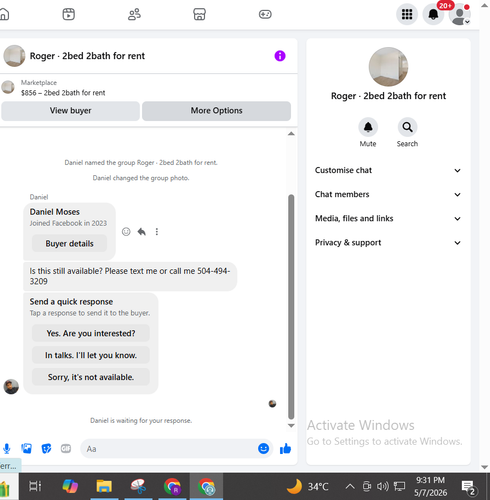Attach a photo using the image icon
Screen dimensions: 490x500
pos(26,449)
